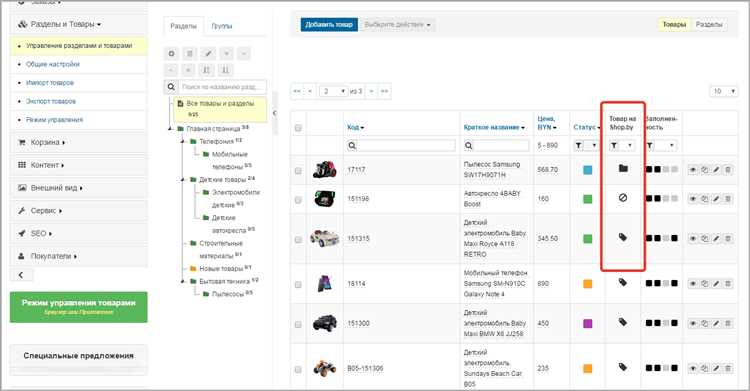Click the Добавить товар button

point(329,24)
